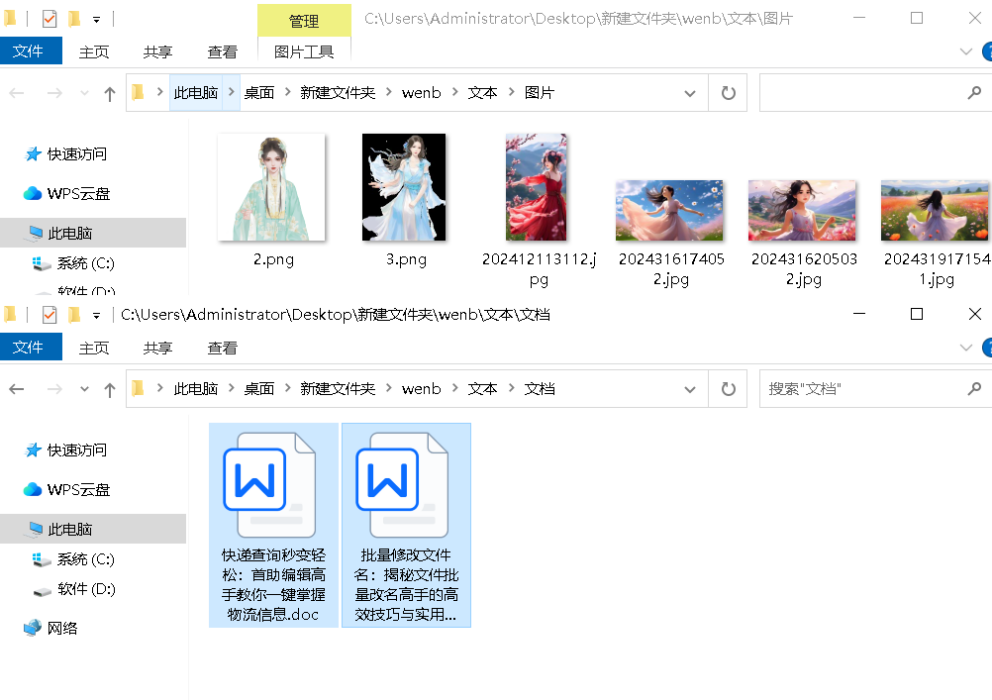This screenshot has width=992, height=700.
Task: Click 此电脑 breadcrumb in 图片 window address bar
Action: [195, 93]
